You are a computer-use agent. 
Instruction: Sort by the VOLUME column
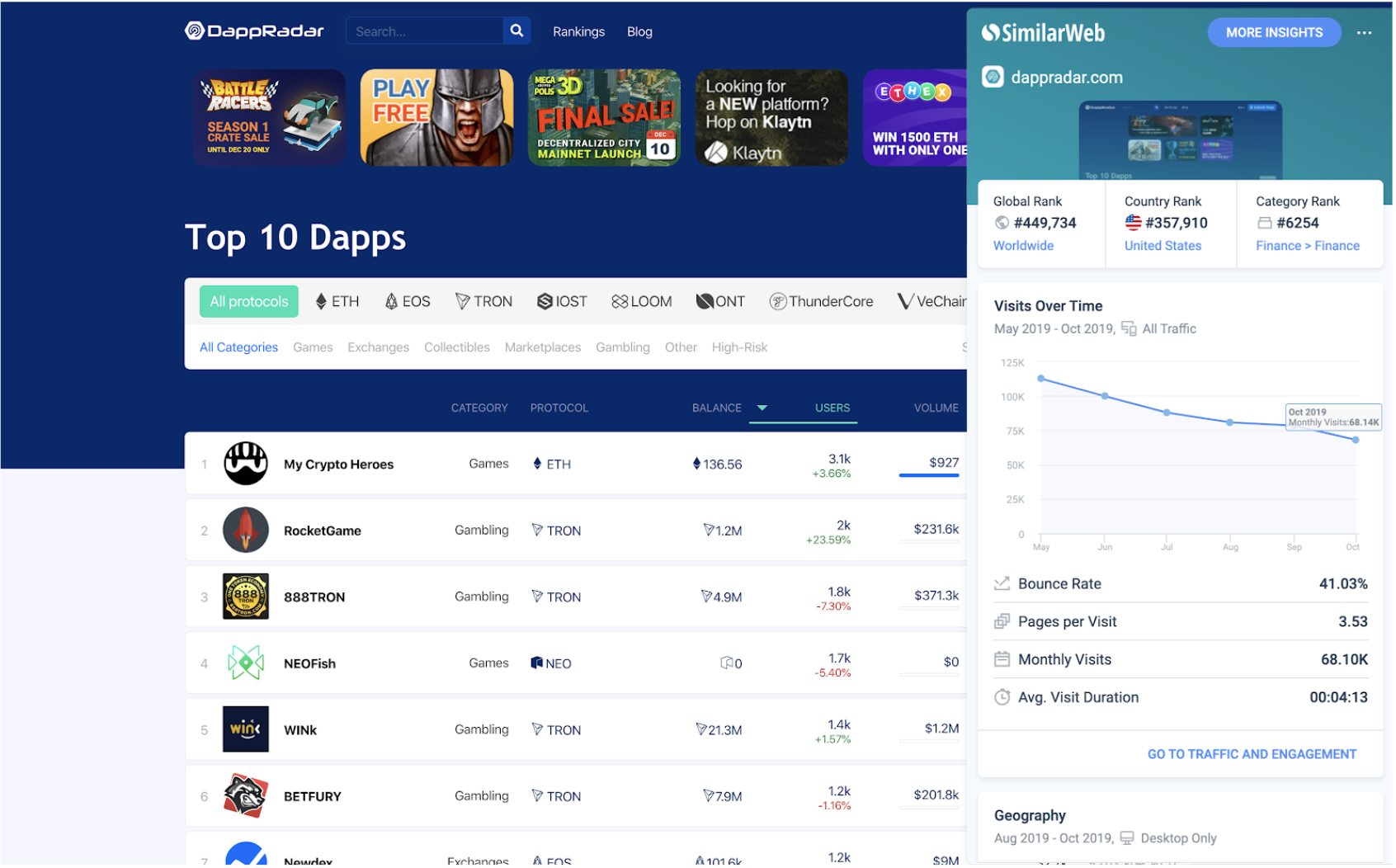coord(936,408)
